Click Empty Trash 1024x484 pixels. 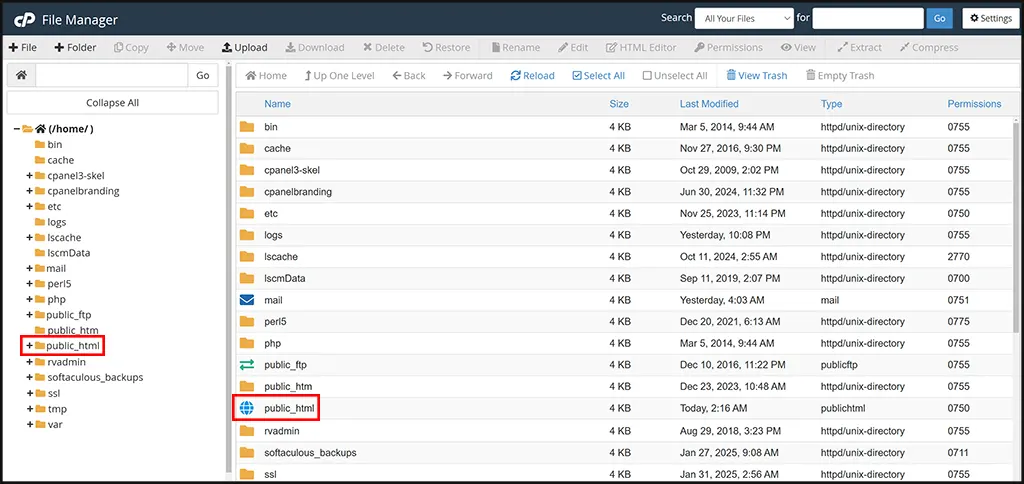coord(840,76)
